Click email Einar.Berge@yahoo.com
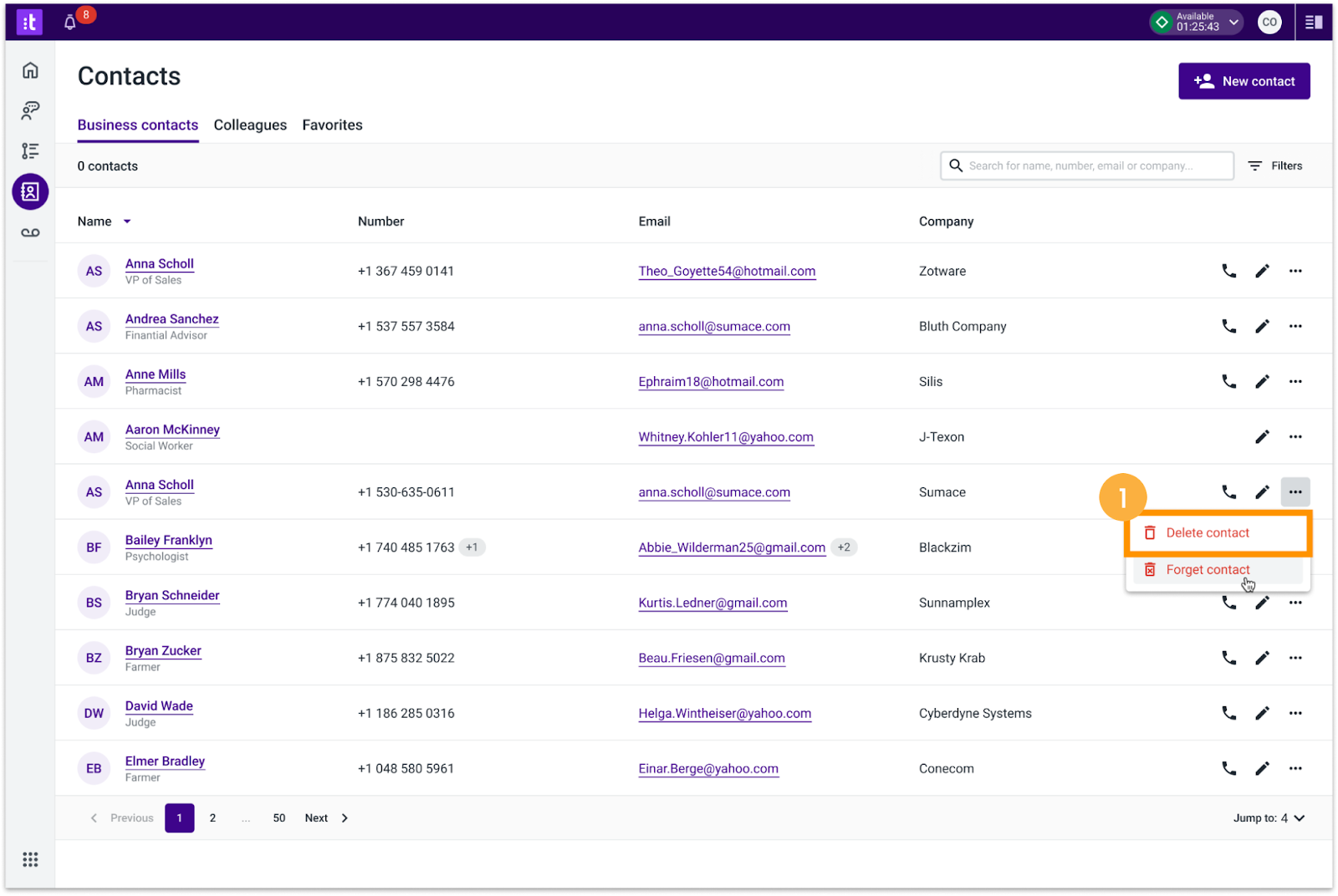The image size is (1338, 896). (708, 768)
